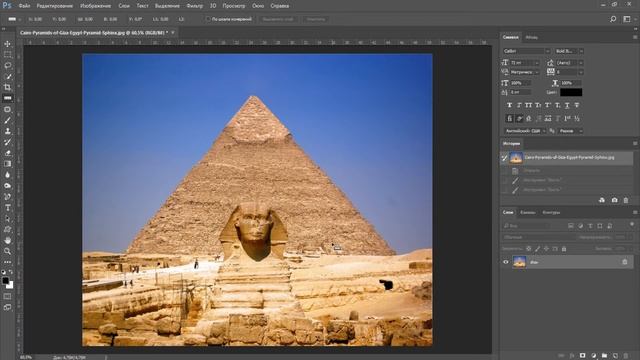This screenshot has height=360, width=640.
Task: Click the foreground color swatch in toolbar
Action: click(x=5, y=280)
